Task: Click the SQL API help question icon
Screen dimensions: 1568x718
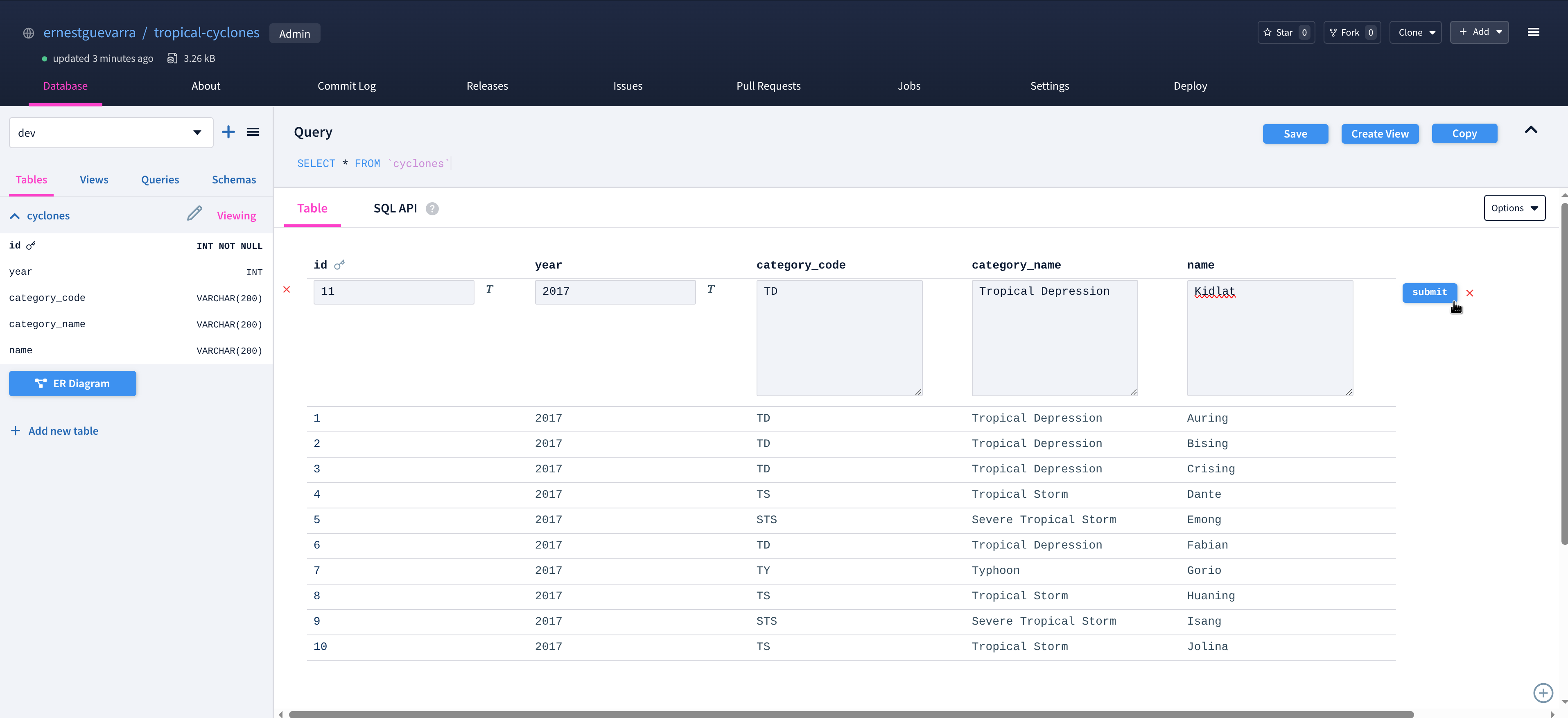Action: (x=432, y=209)
